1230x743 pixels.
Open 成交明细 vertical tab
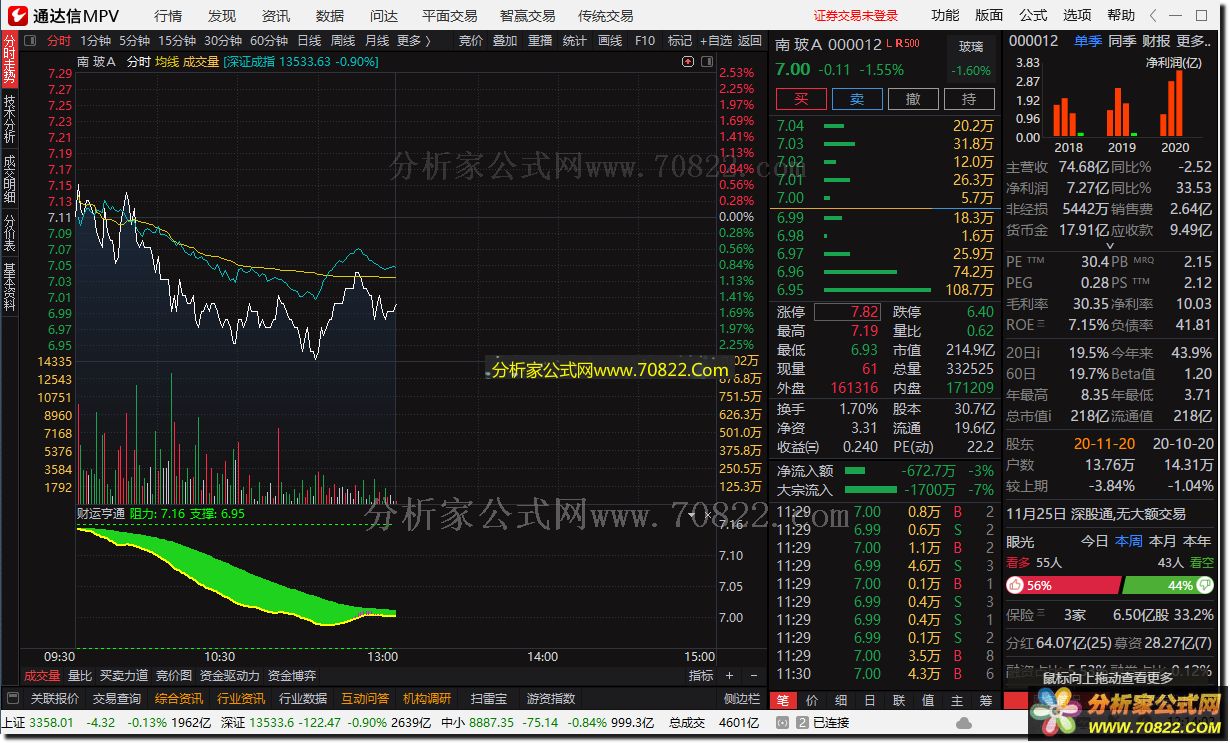click(10, 180)
